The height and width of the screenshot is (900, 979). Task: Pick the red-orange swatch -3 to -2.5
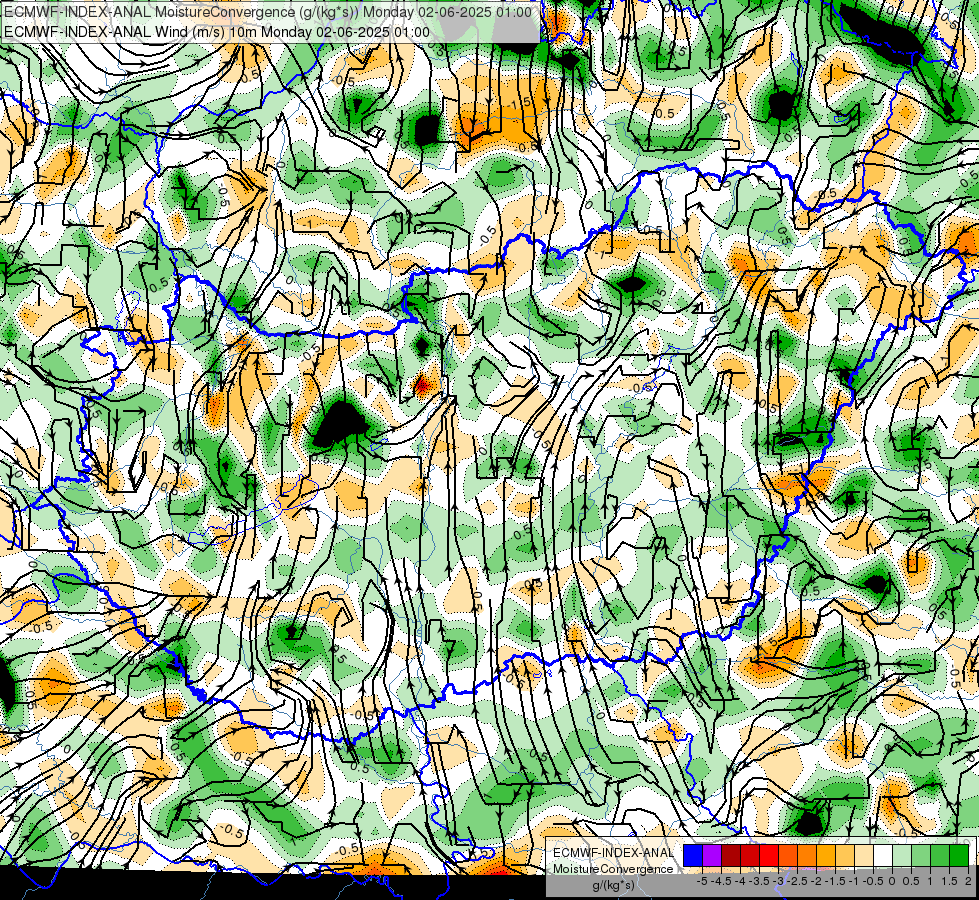[x=788, y=855]
